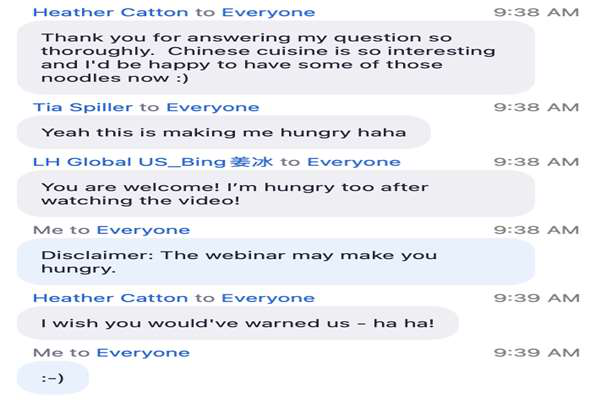Select the "Yeah this is making me hungry" message

point(223,132)
